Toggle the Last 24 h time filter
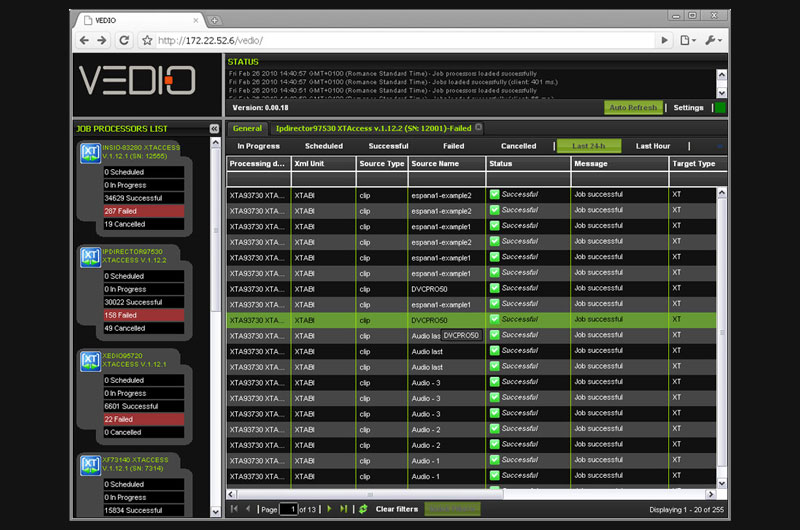Image resolution: width=800 pixels, height=530 pixels. tap(589, 146)
